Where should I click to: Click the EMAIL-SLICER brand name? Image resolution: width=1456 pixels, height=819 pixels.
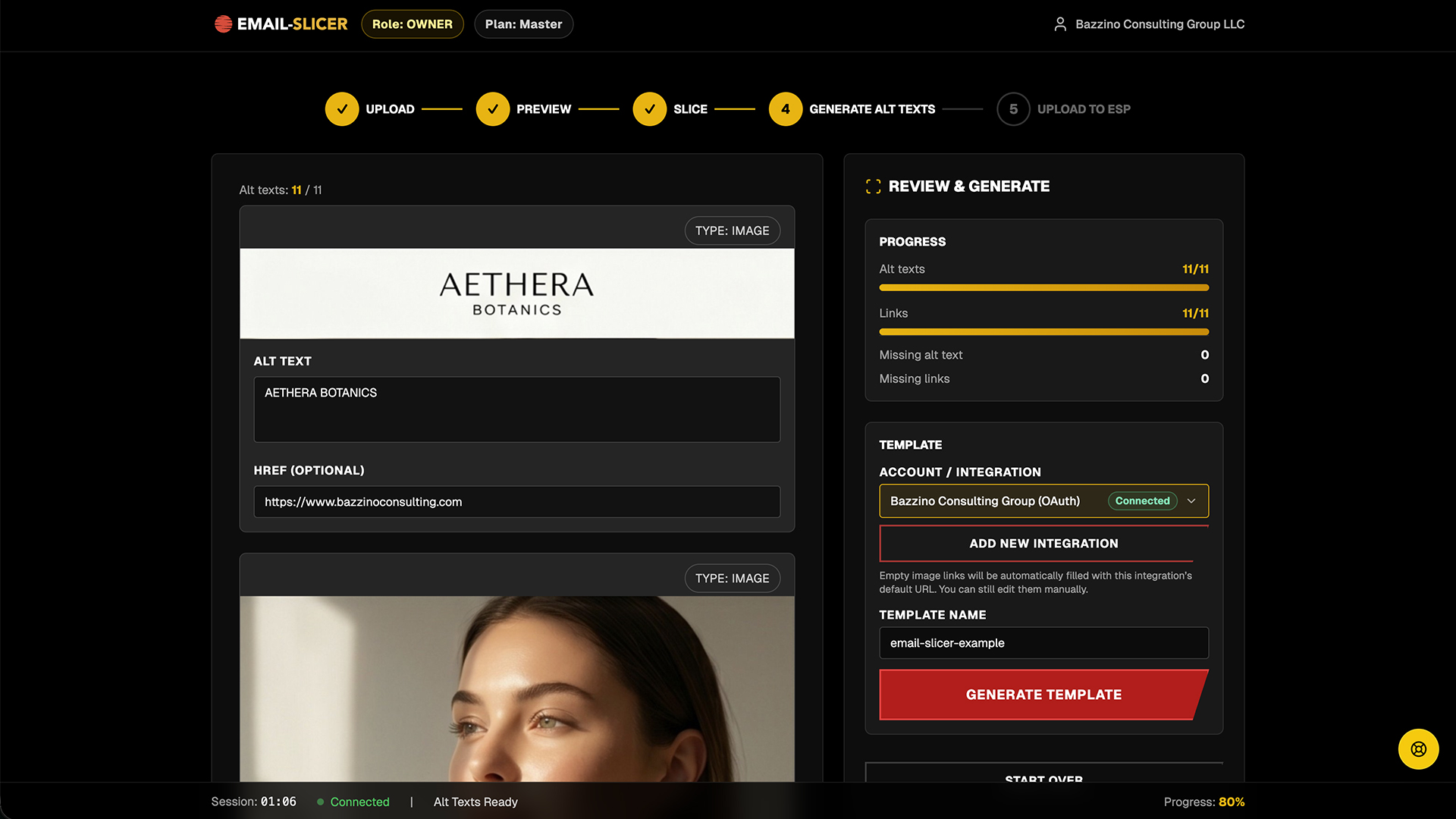(x=292, y=24)
